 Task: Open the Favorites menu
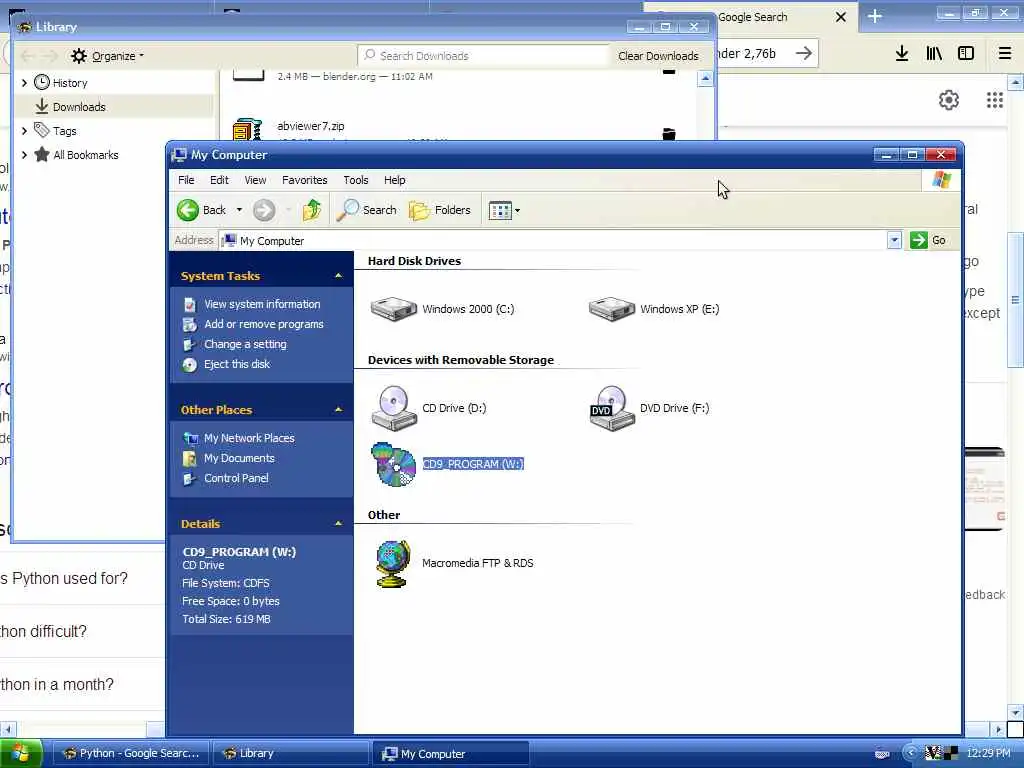click(304, 180)
